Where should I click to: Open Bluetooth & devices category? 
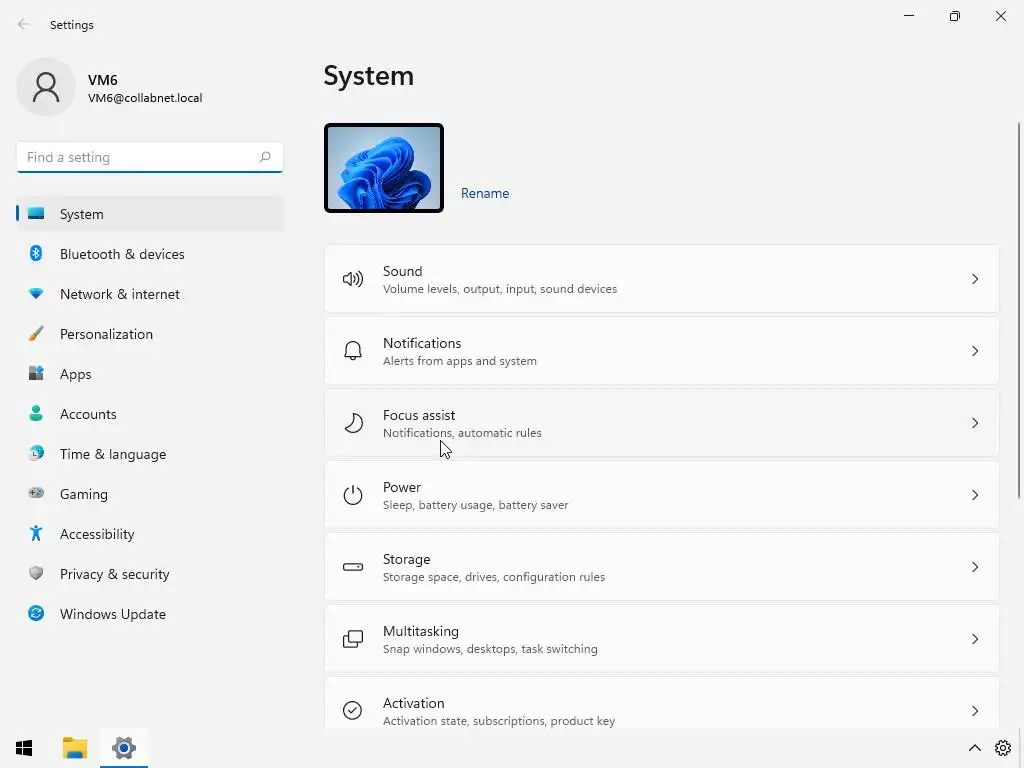click(x=122, y=254)
